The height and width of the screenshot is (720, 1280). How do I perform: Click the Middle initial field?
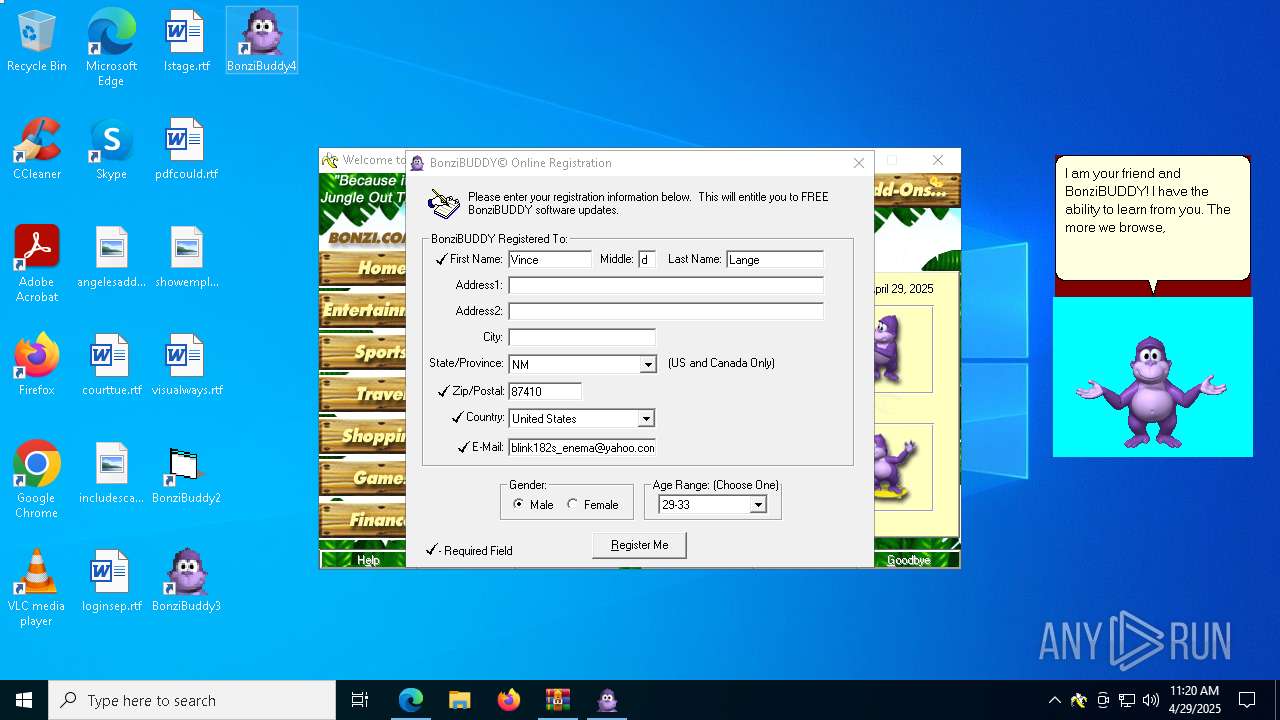coord(647,259)
